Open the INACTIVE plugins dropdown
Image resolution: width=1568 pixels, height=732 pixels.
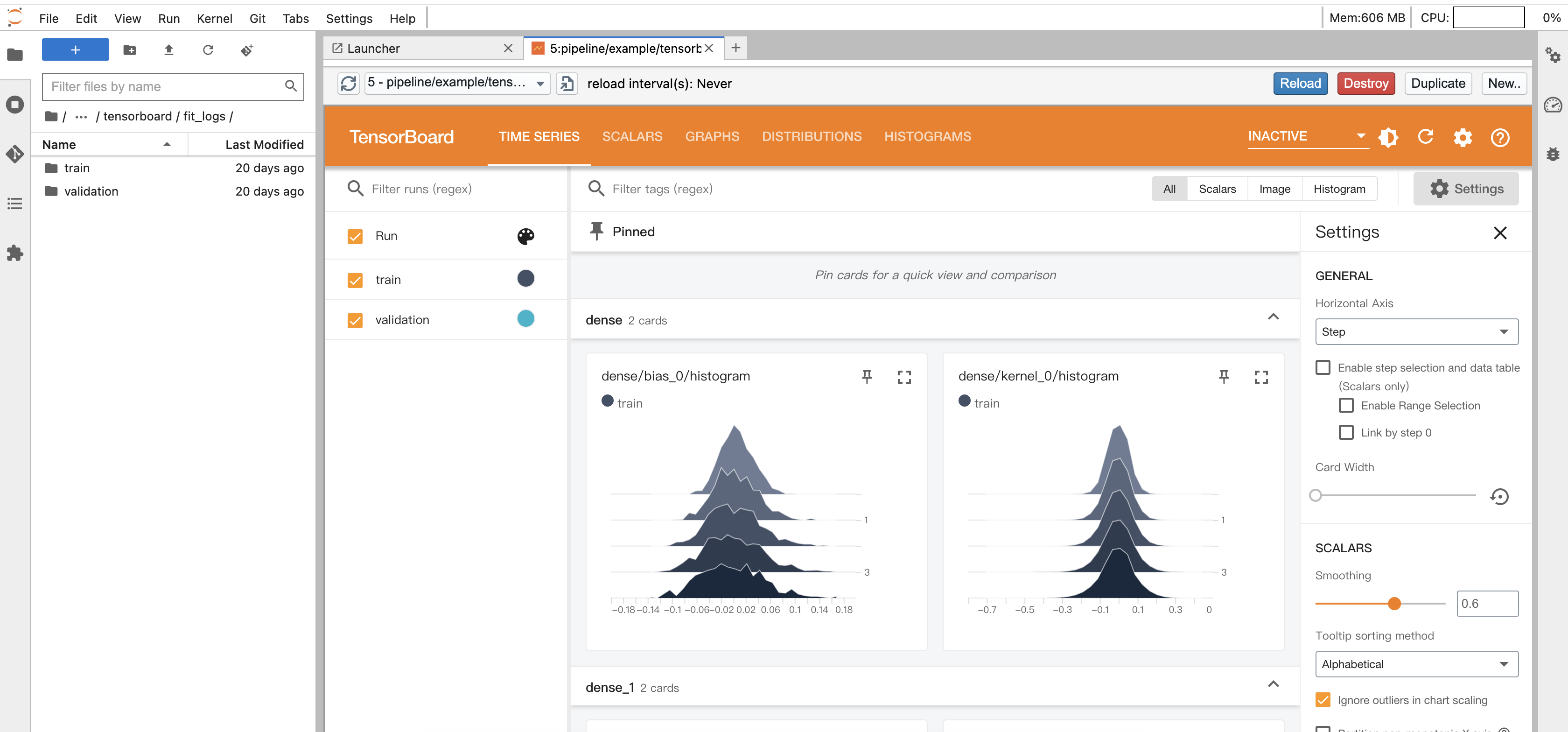pos(1308,136)
